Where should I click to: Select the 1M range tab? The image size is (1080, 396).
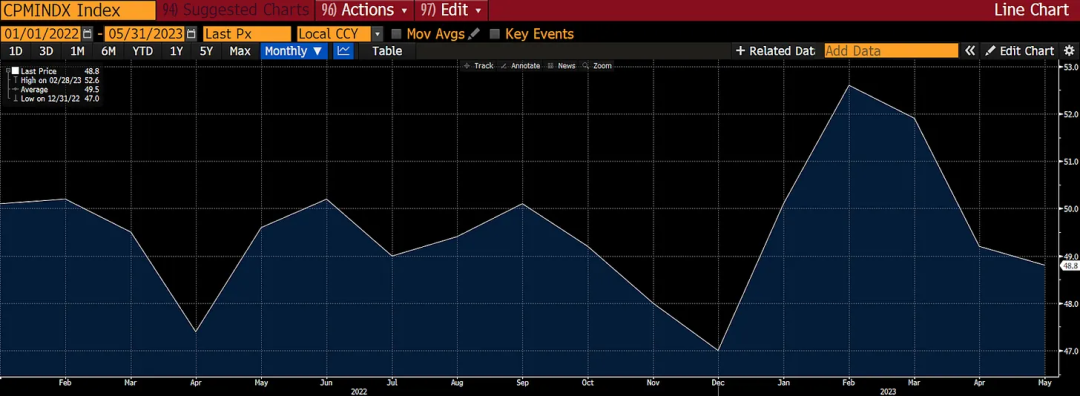point(78,51)
